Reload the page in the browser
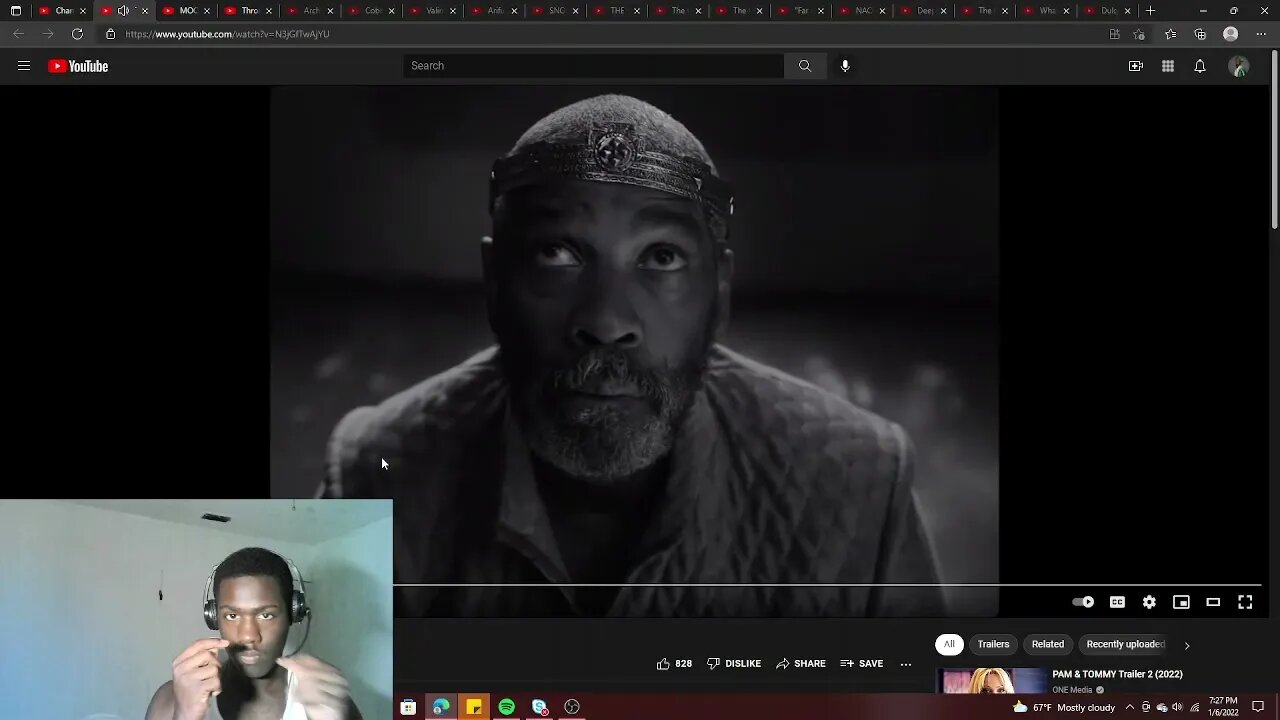The image size is (1280, 720). click(x=77, y=34)
